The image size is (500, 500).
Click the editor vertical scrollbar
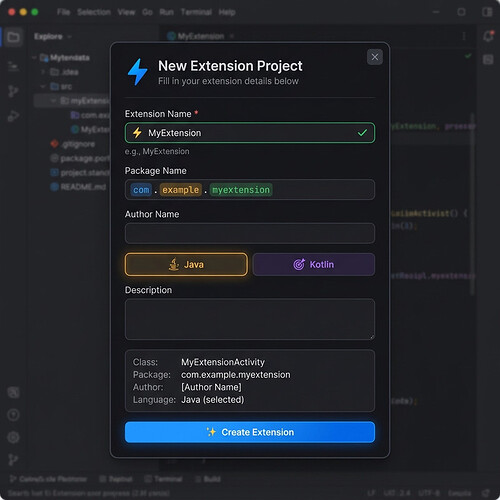pos(472,203)
